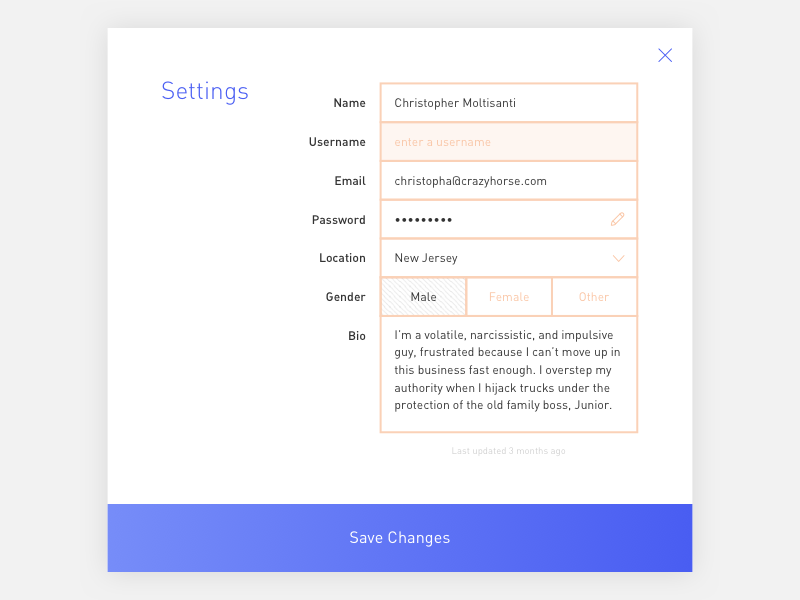The image size is (800, 600).
Task: Click the Save Changes button
Action: (400, 538)
